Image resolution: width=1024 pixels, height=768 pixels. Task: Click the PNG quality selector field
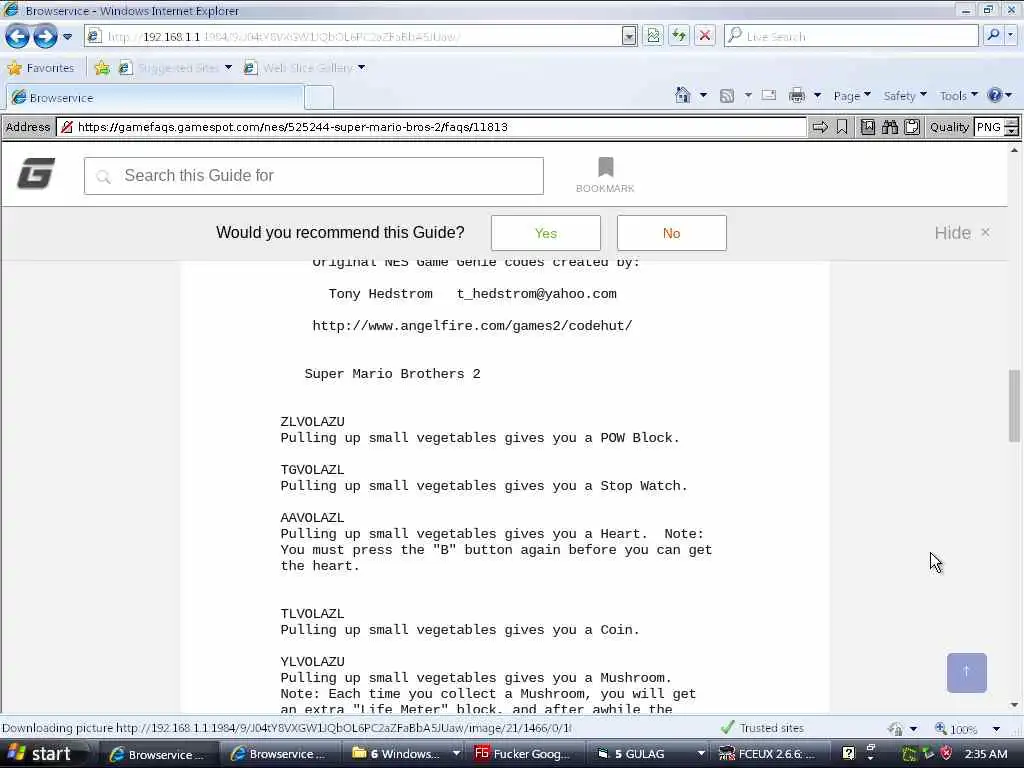coord(989,127)
